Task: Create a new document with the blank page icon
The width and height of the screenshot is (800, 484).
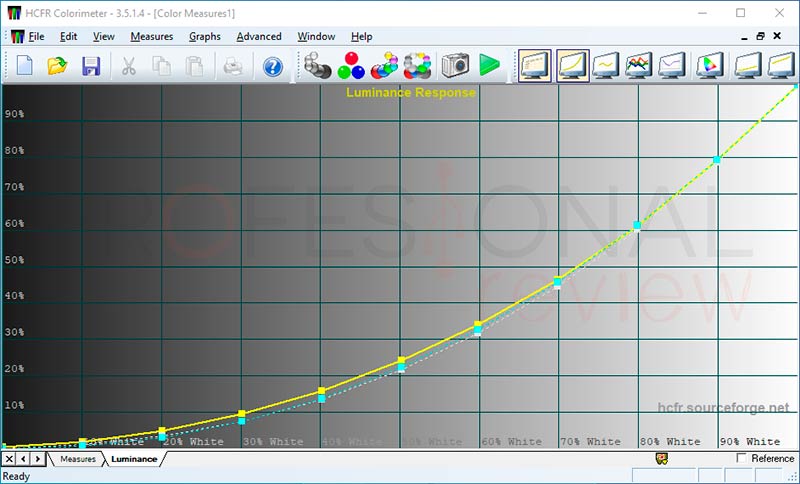Action: pos(24,66)
